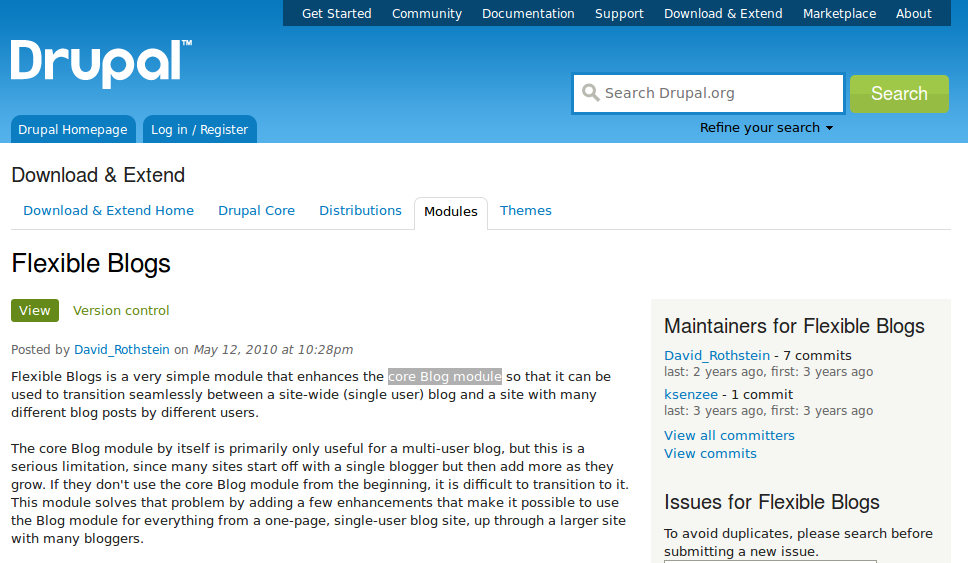Select the Modules tab

451,212
